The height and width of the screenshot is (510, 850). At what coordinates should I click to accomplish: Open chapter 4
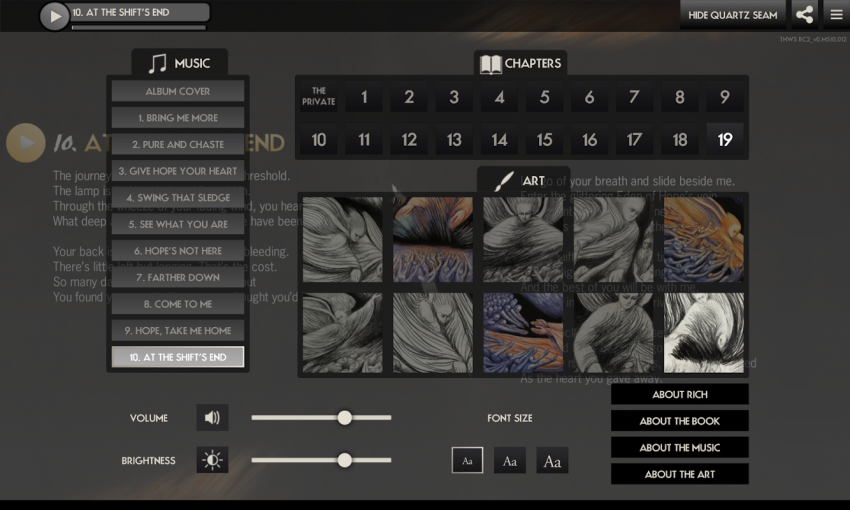point(499,96)
